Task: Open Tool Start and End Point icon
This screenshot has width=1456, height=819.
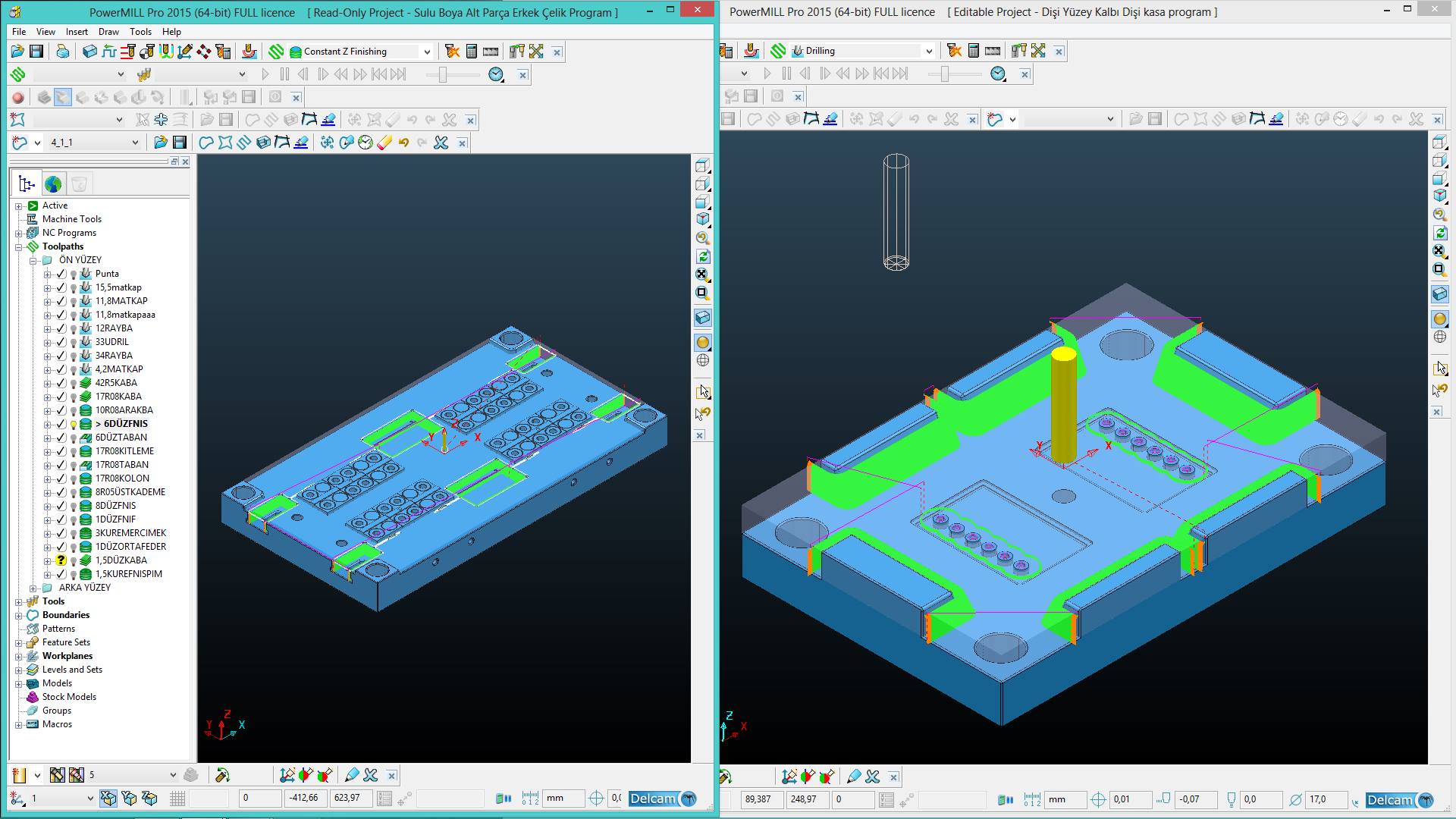Action: pyautogui.click(x=147, y=52)
